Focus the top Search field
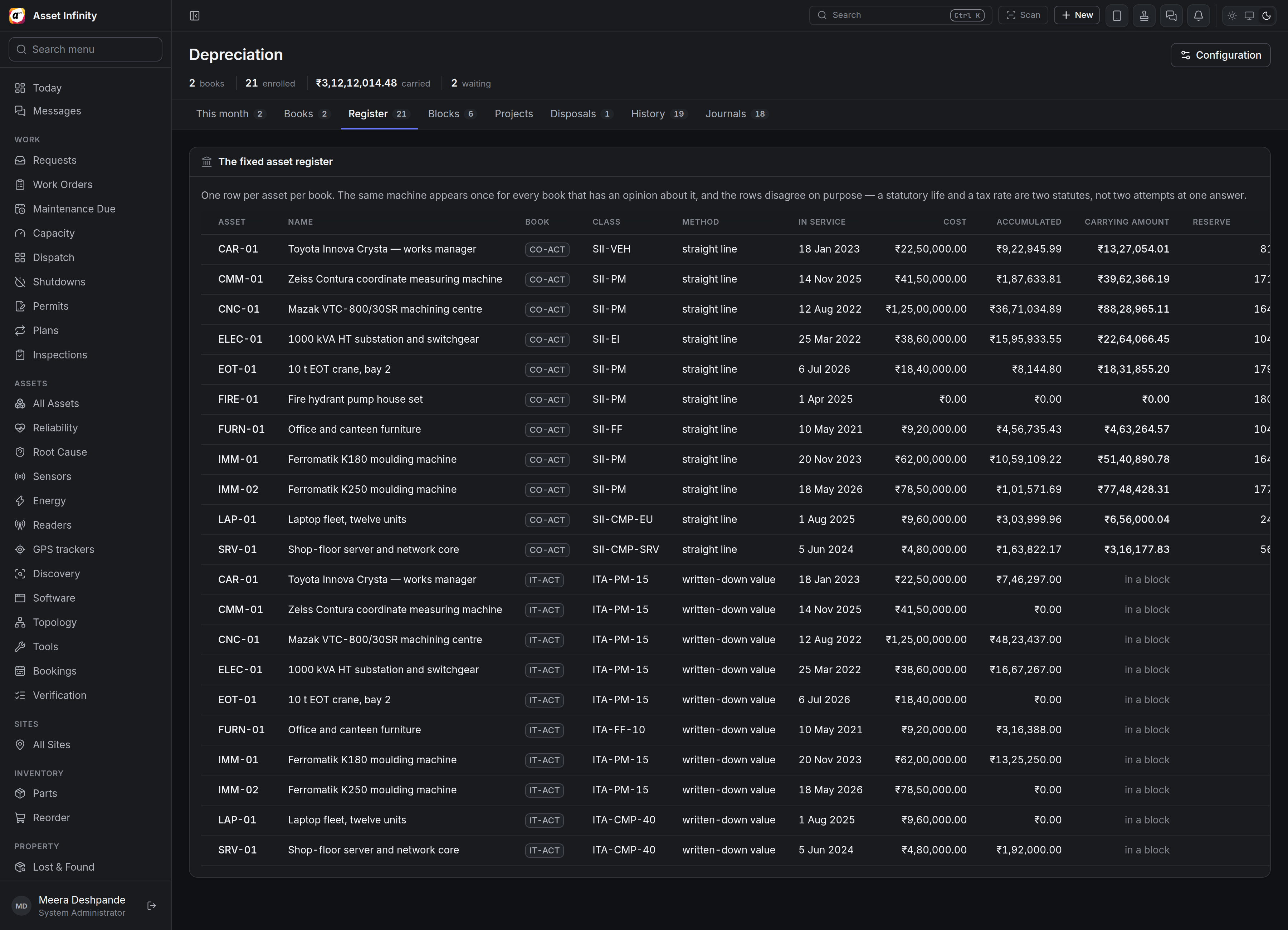This screenshot has width=1288, height=930. tap(900, 15)
